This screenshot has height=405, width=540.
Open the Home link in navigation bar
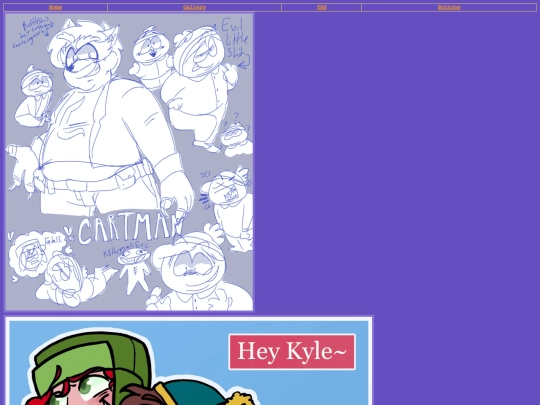(55, 7)
